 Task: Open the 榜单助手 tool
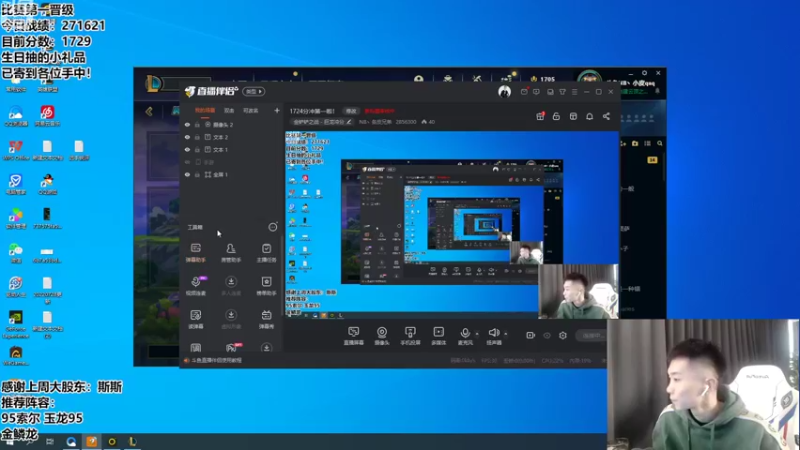266,285
